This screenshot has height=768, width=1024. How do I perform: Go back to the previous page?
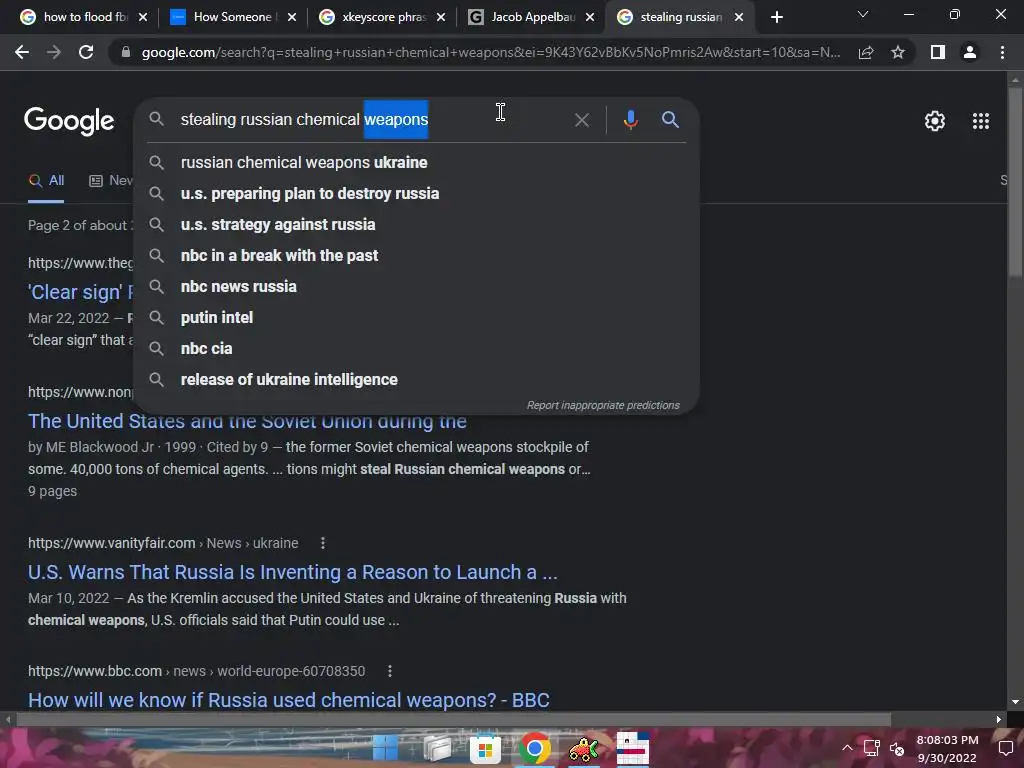(22, 52)
